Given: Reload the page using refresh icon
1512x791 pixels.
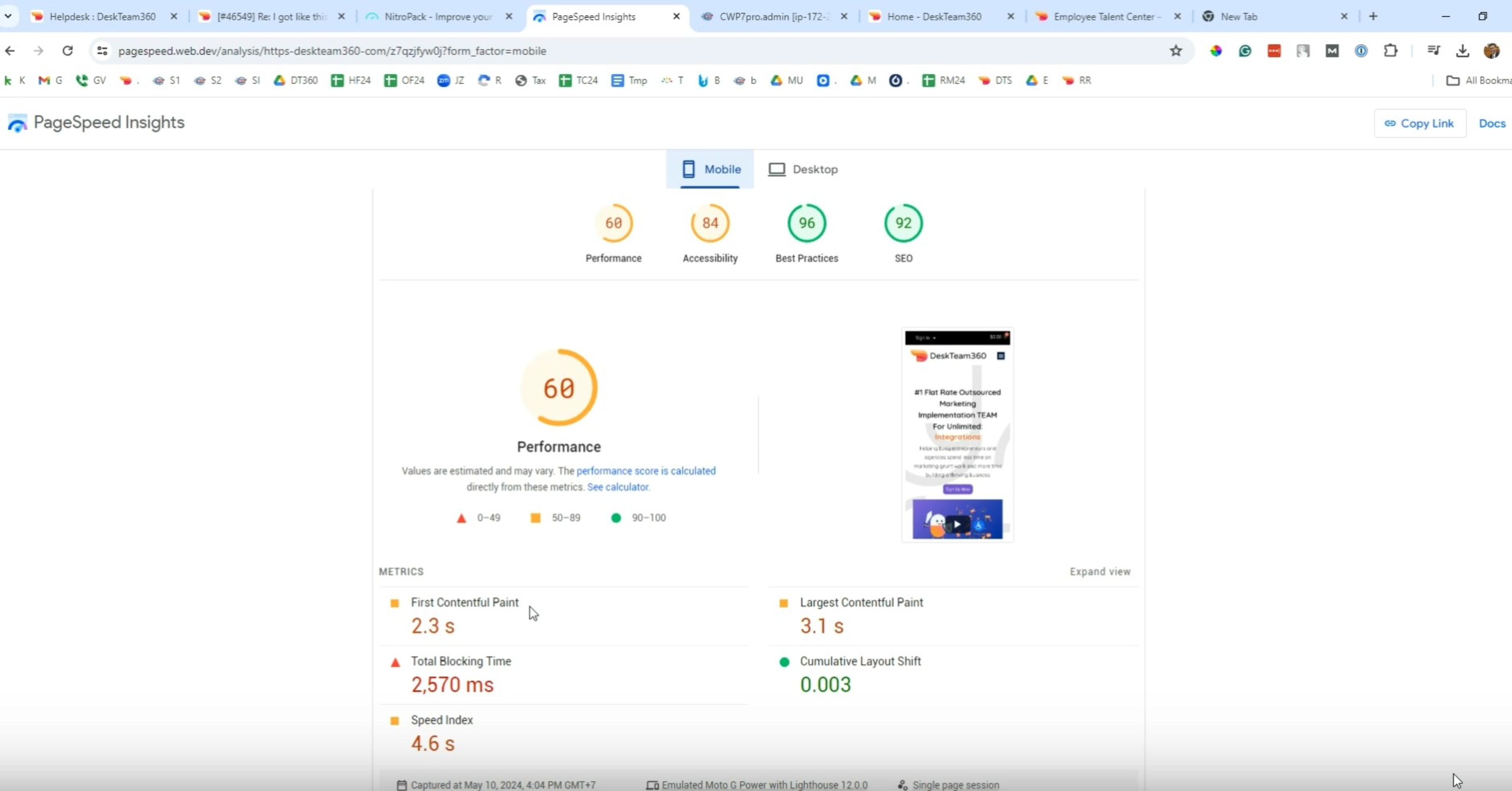Looking at the screenshot, I should [68, 51].
